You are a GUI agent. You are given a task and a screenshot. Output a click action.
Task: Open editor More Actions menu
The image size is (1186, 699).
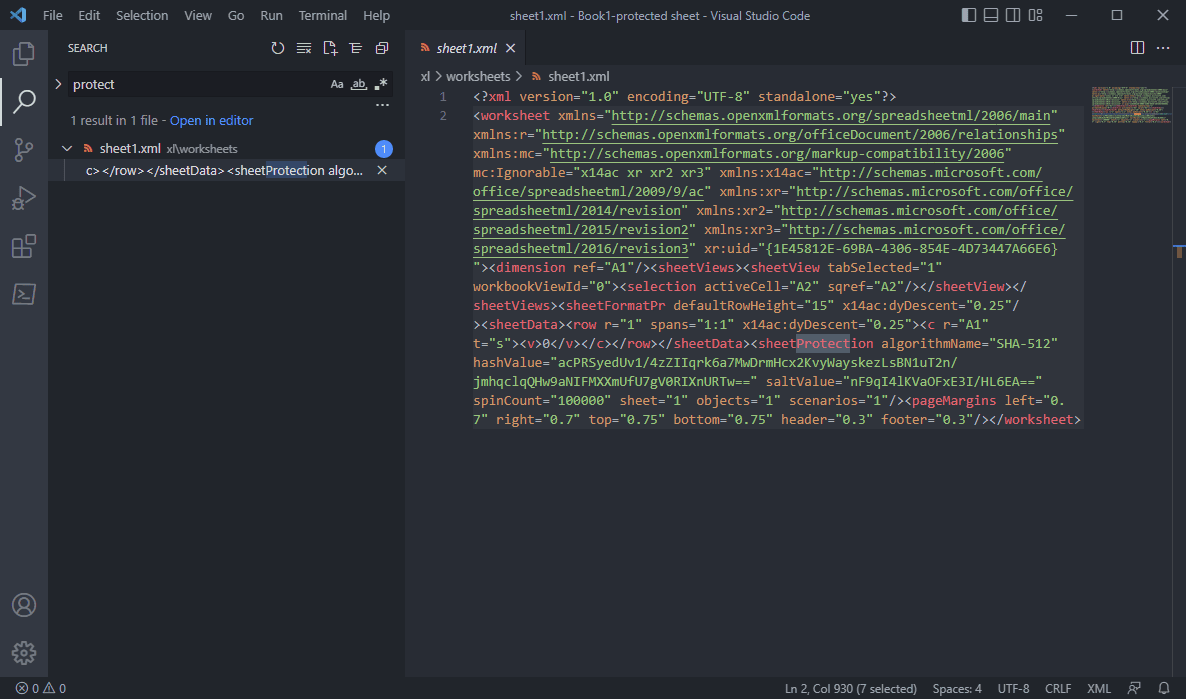(x=1163, y=48)
